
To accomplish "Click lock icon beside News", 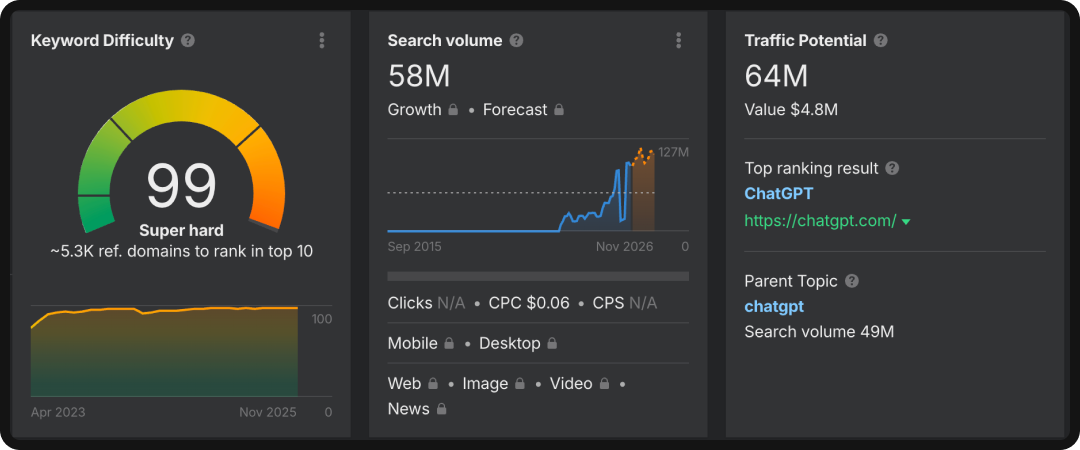I will 442,409.
